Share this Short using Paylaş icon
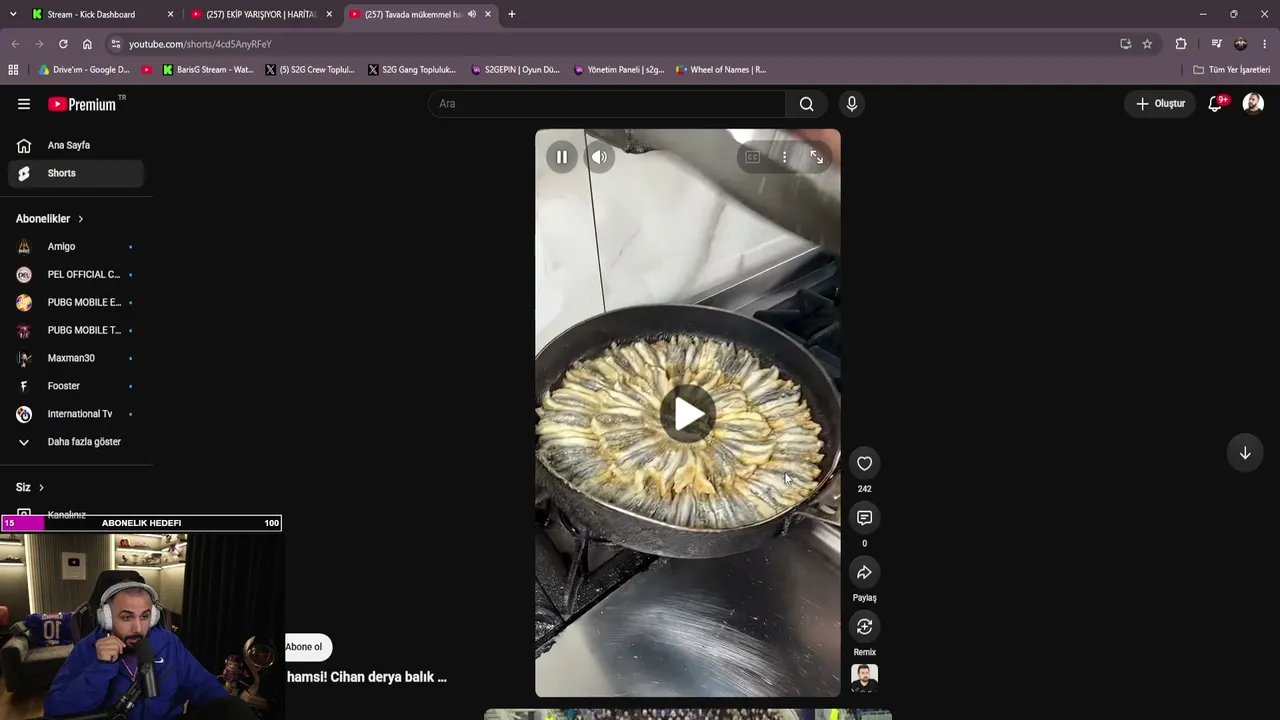1280x720 pixels. coord(865,572)
